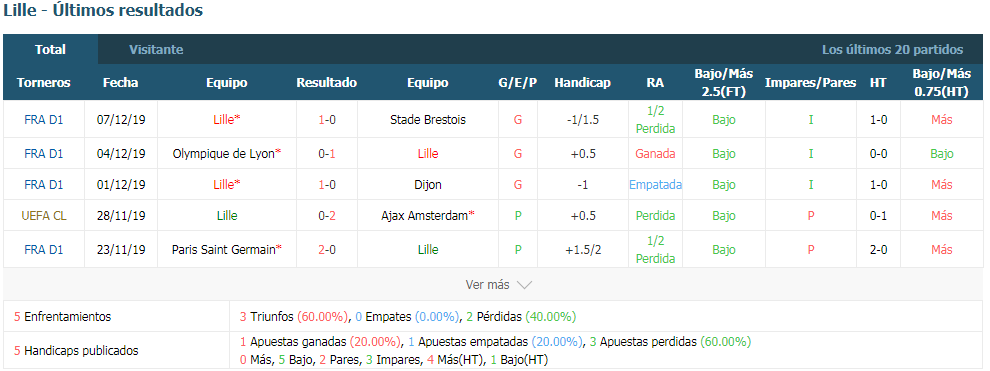Click the Lille name in the Dijon match row
Image resolution: width=990 pixels, height=371 pixels.
point(227,185)
